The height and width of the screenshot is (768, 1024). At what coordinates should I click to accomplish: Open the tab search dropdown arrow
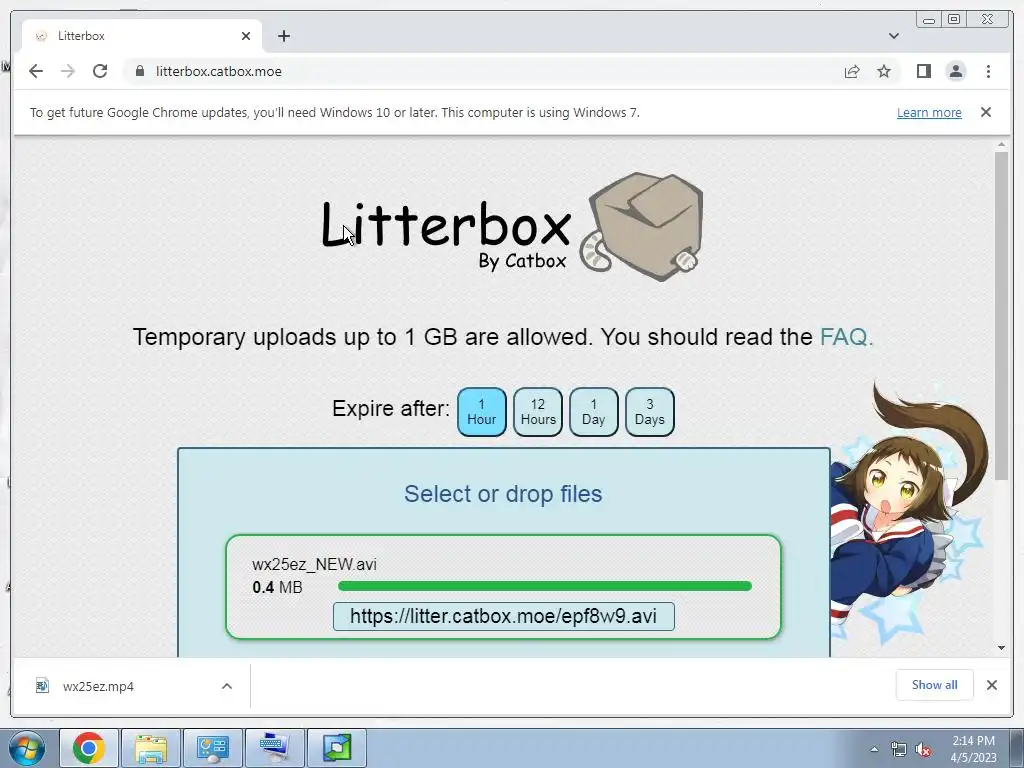point(893,36)
